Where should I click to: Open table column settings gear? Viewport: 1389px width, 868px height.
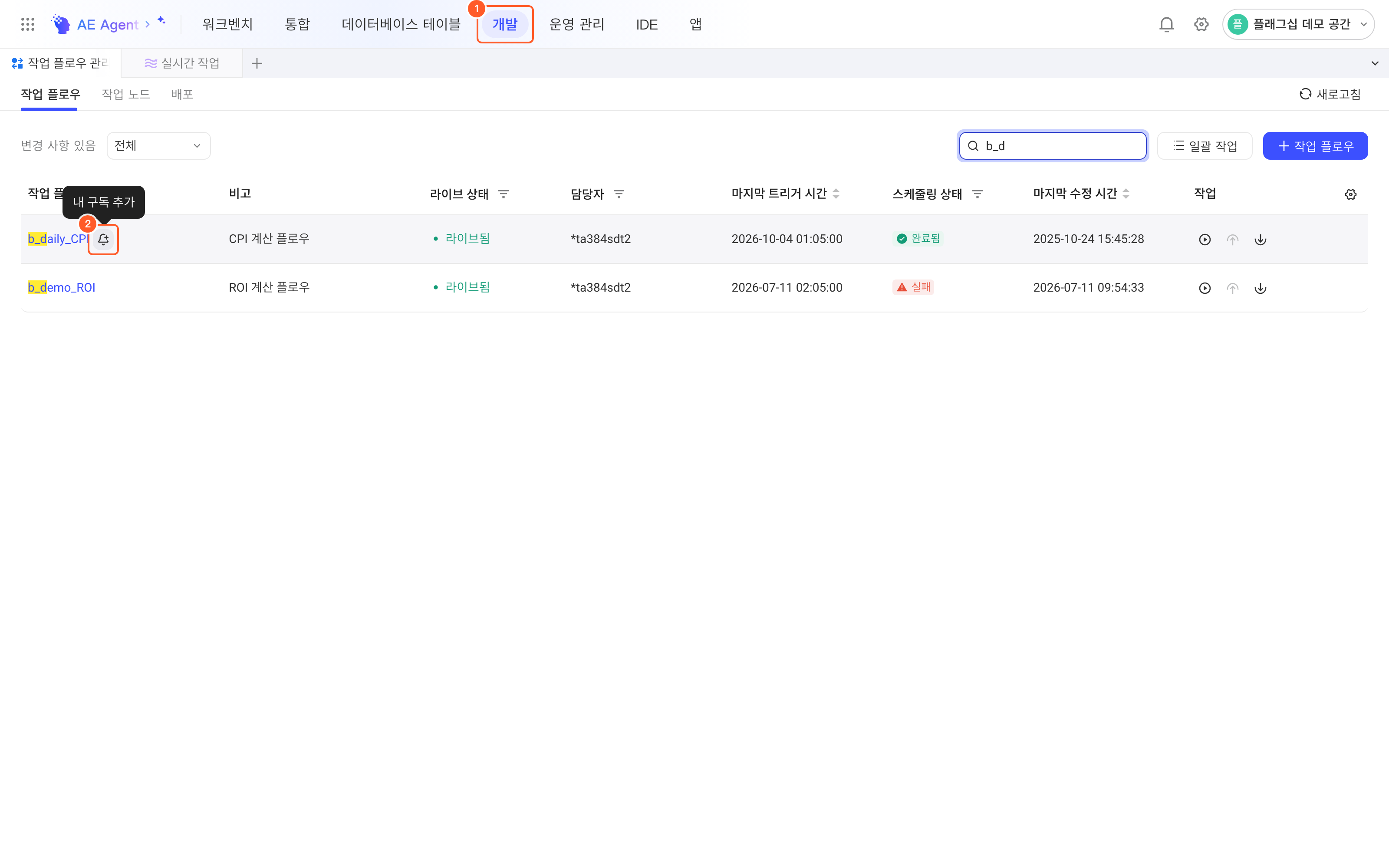tap(1350, 194)
